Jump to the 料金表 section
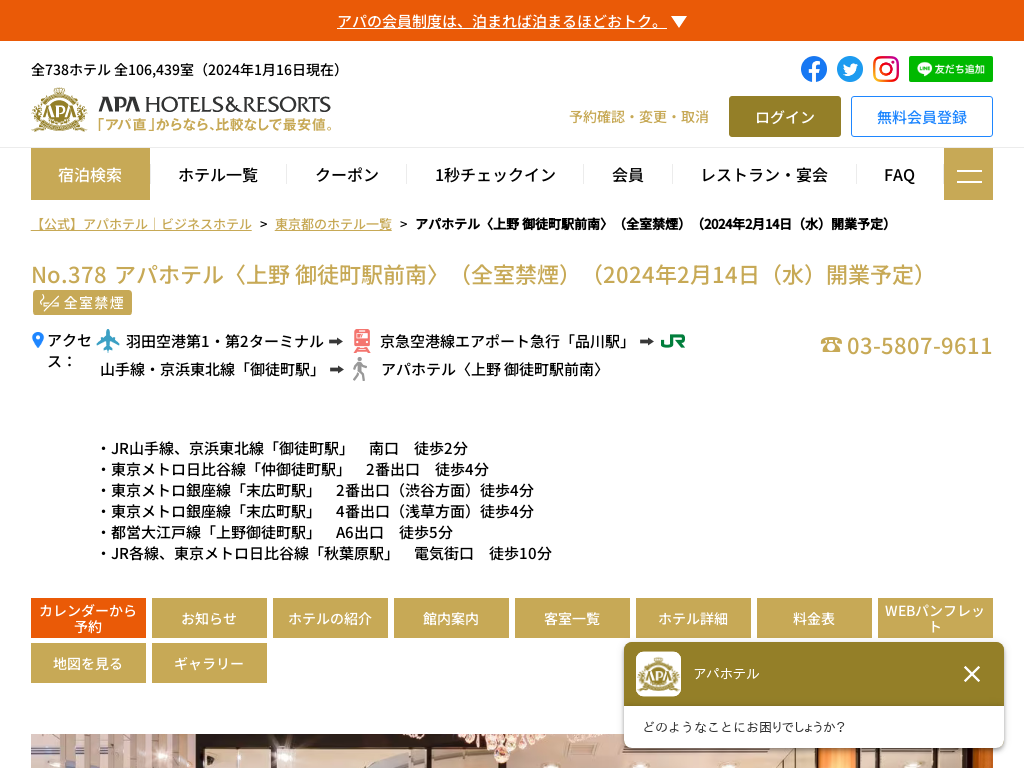The width and height of the screenshot is (1024, 768). (814, 618)
